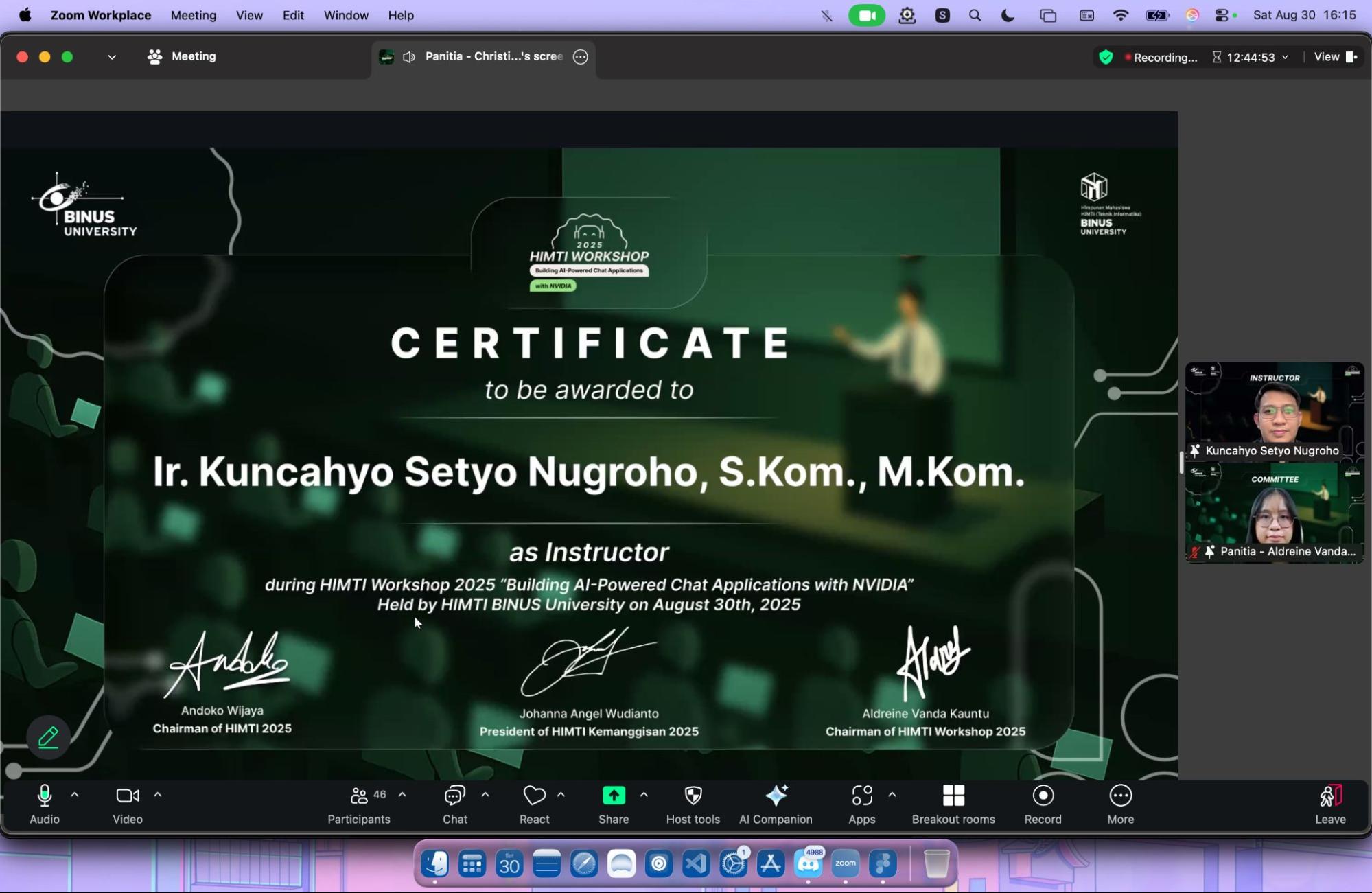
Task: Click the Sat Aug 30 16:15 clock
Action: coord(1305,15)
